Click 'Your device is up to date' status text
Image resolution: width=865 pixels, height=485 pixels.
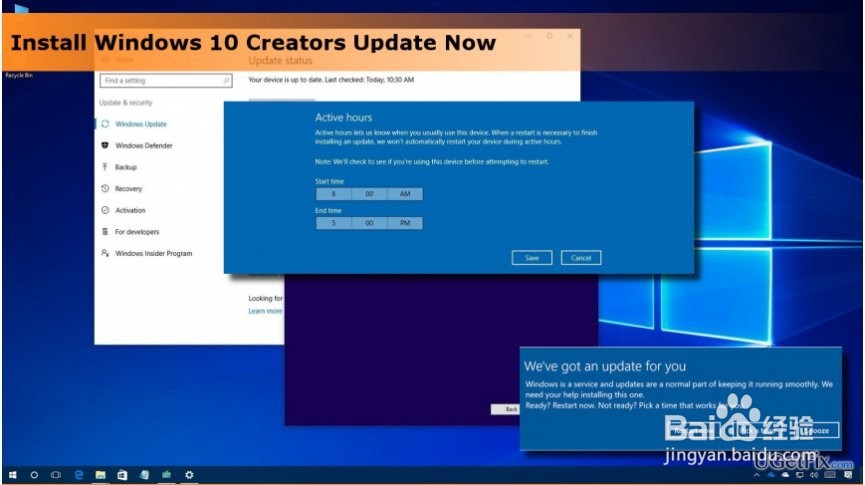(x=331, y=80)
